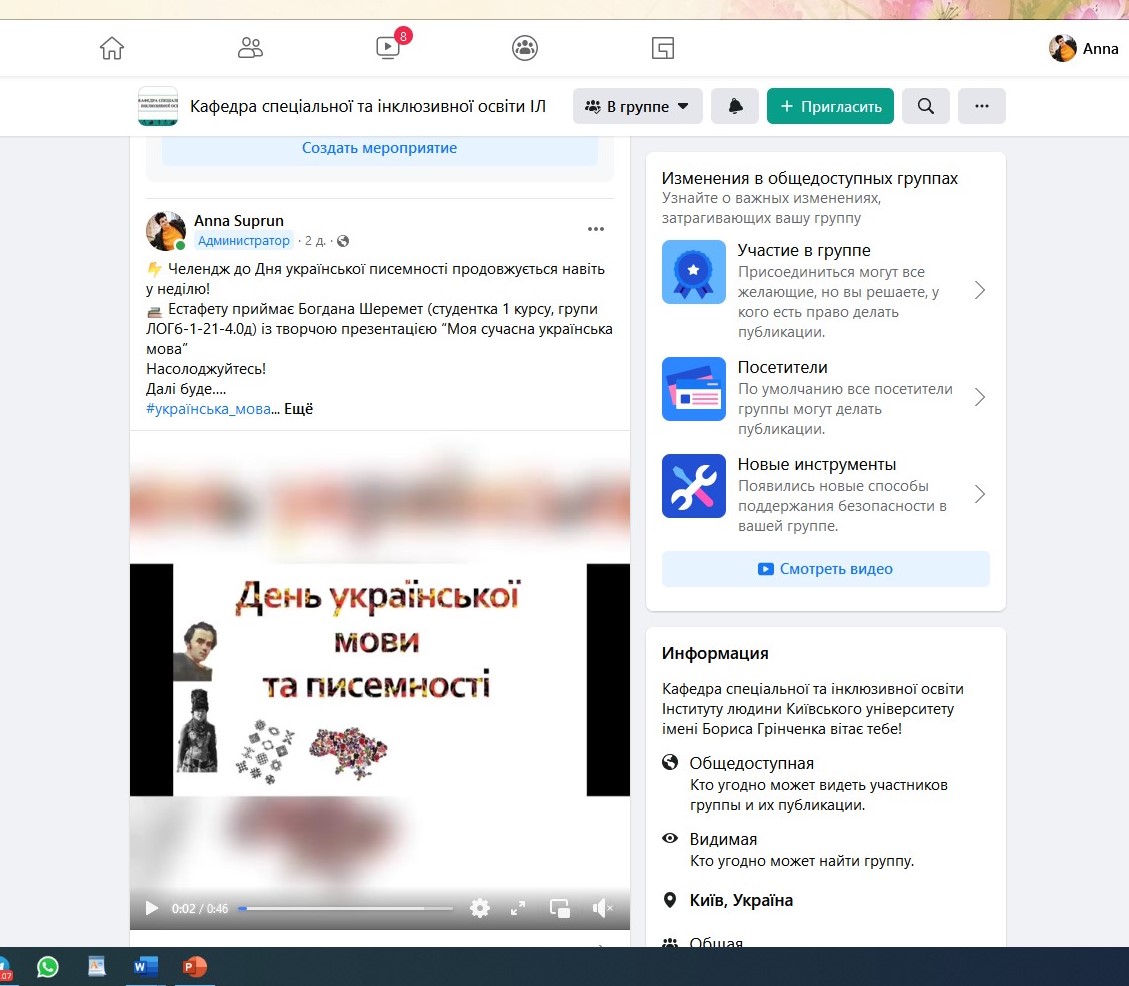
Task: Open the 'В группе' dropdown
Action: [x=637, y=106]
